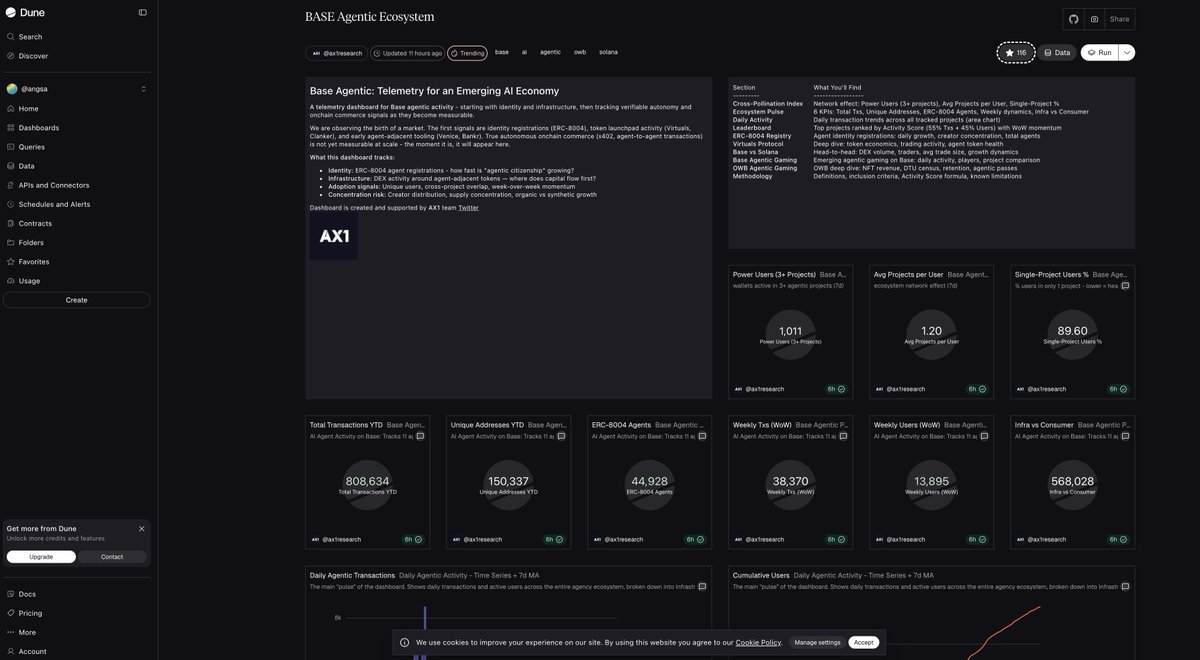
Task: Open comment icon on Unique Addresses YTD card
Action: click(561, 436)
